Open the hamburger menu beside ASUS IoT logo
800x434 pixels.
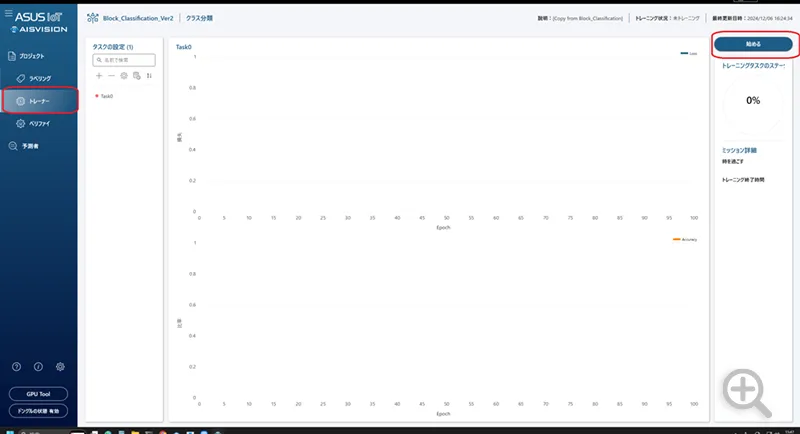pyautogui.click(x=8, y=13)
